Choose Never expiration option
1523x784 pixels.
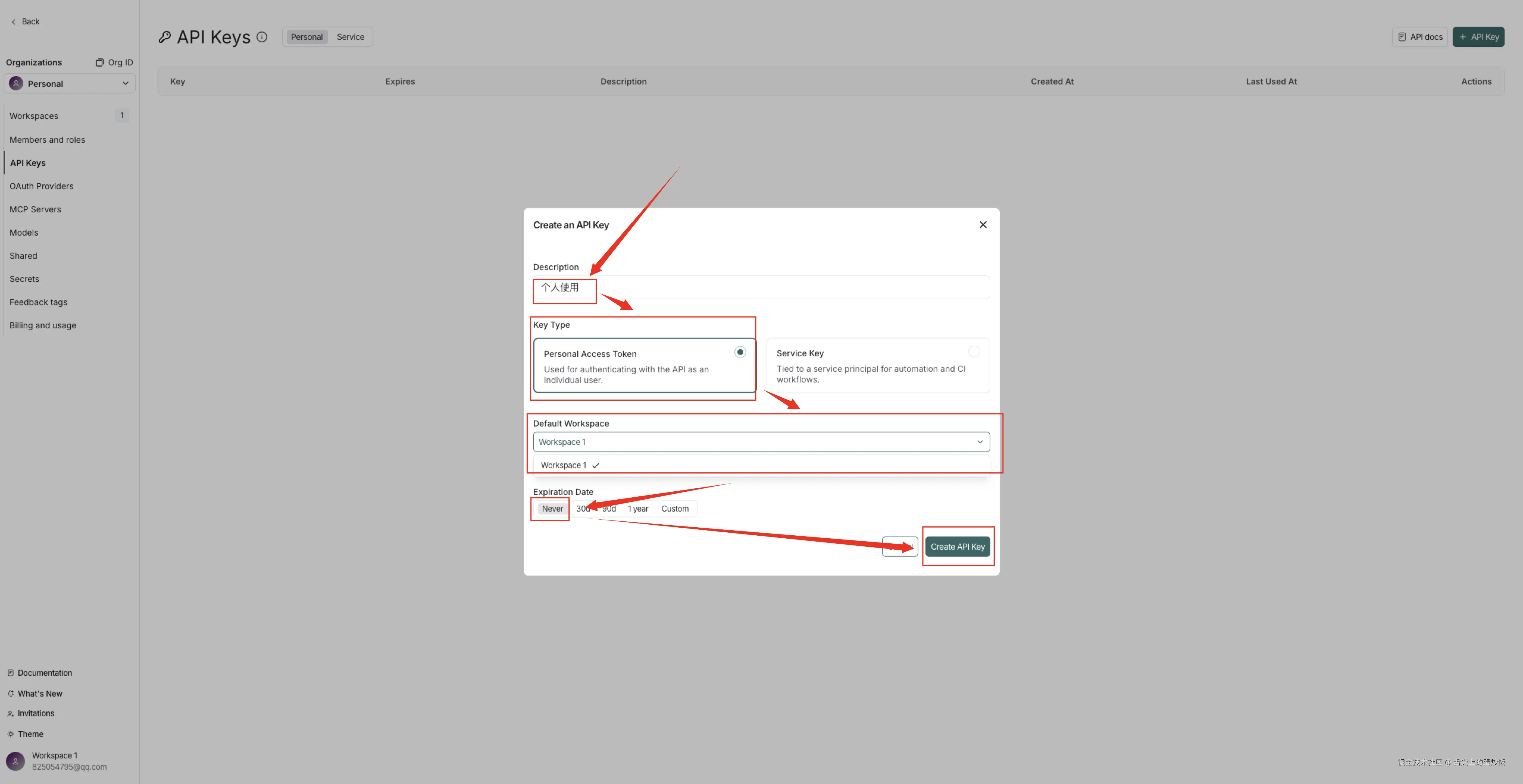pyautogui.click(x=552, y=509)
